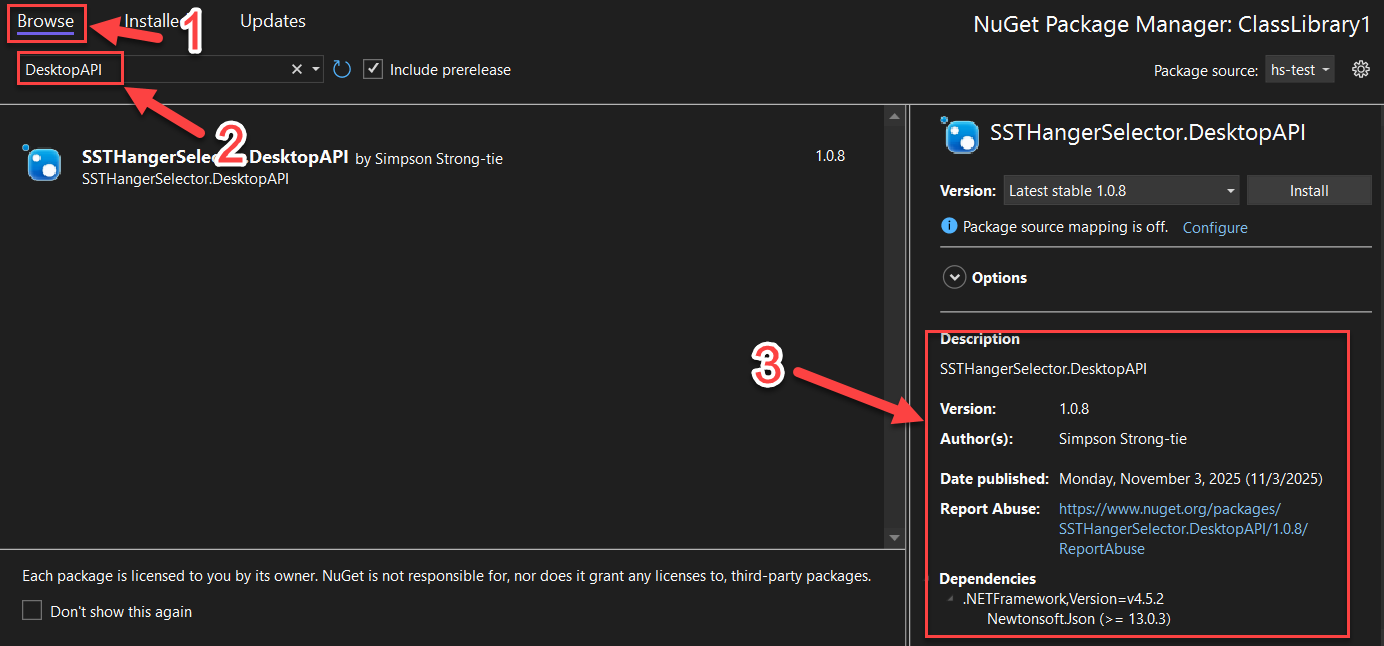Enable the Include prerelease checkbox
The width and height of the screenshot is (1384, 646).
click(372, 69)
